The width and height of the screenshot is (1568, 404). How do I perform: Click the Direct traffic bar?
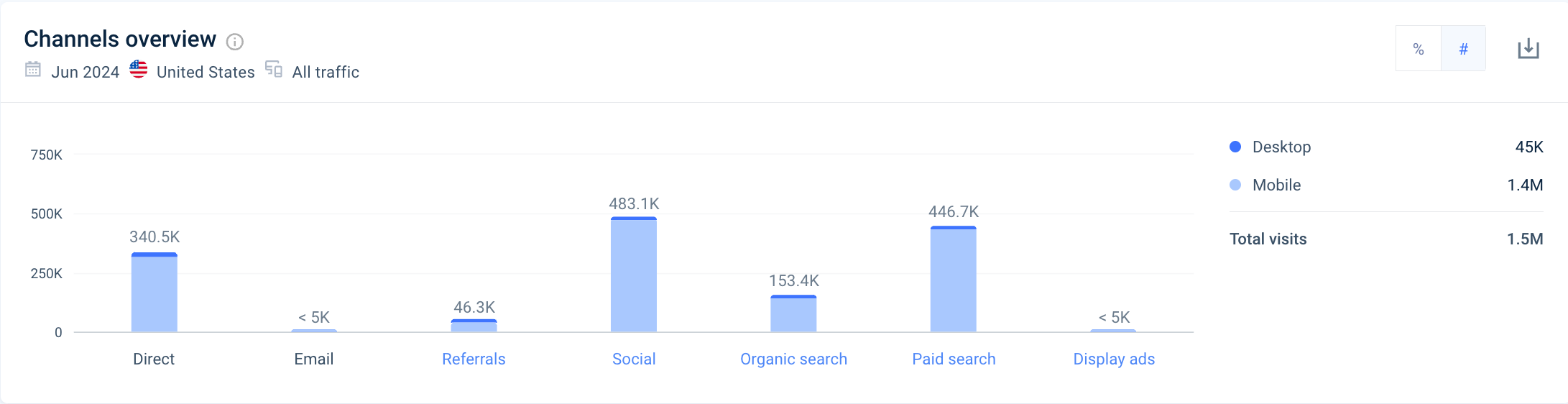154,293
